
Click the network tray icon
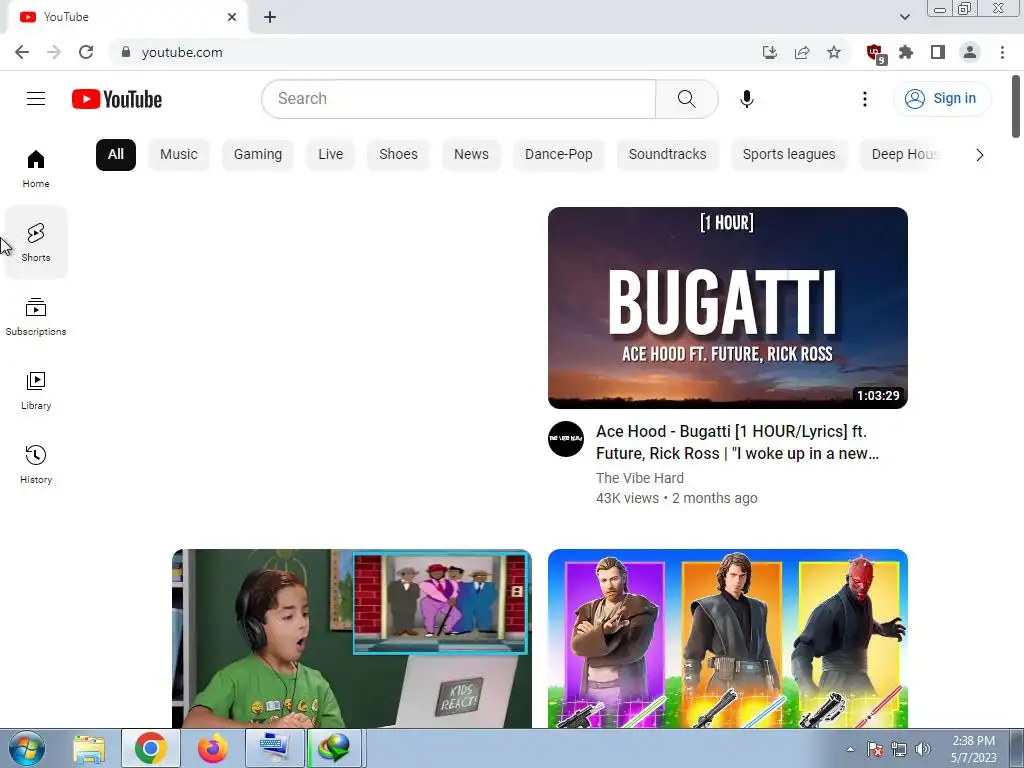(899, 749)
